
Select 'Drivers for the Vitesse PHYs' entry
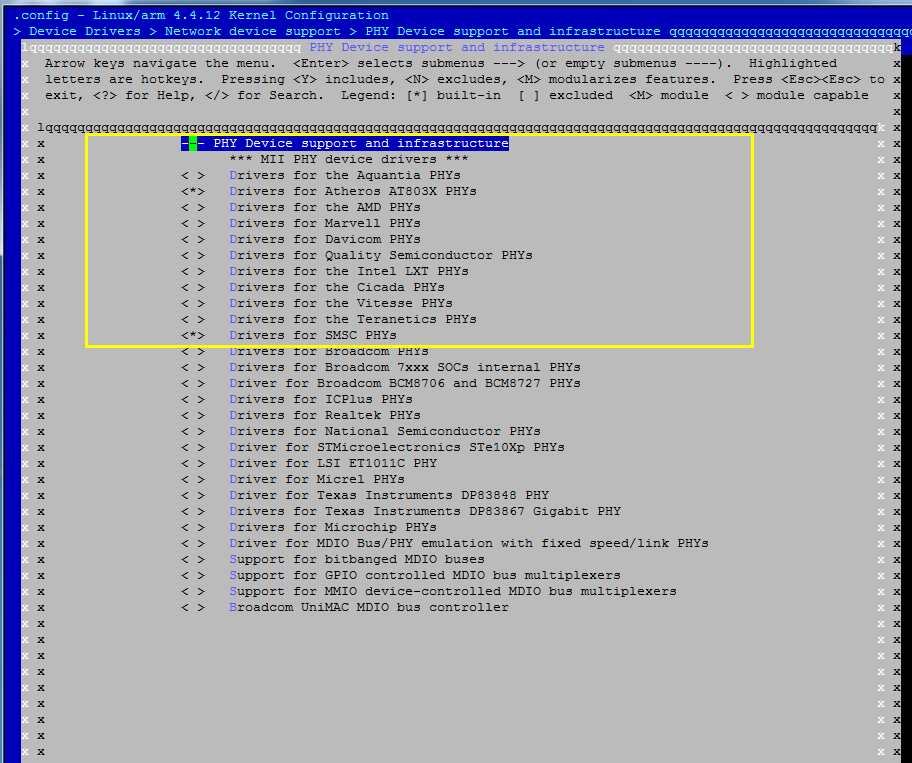[x=341, y=303]
